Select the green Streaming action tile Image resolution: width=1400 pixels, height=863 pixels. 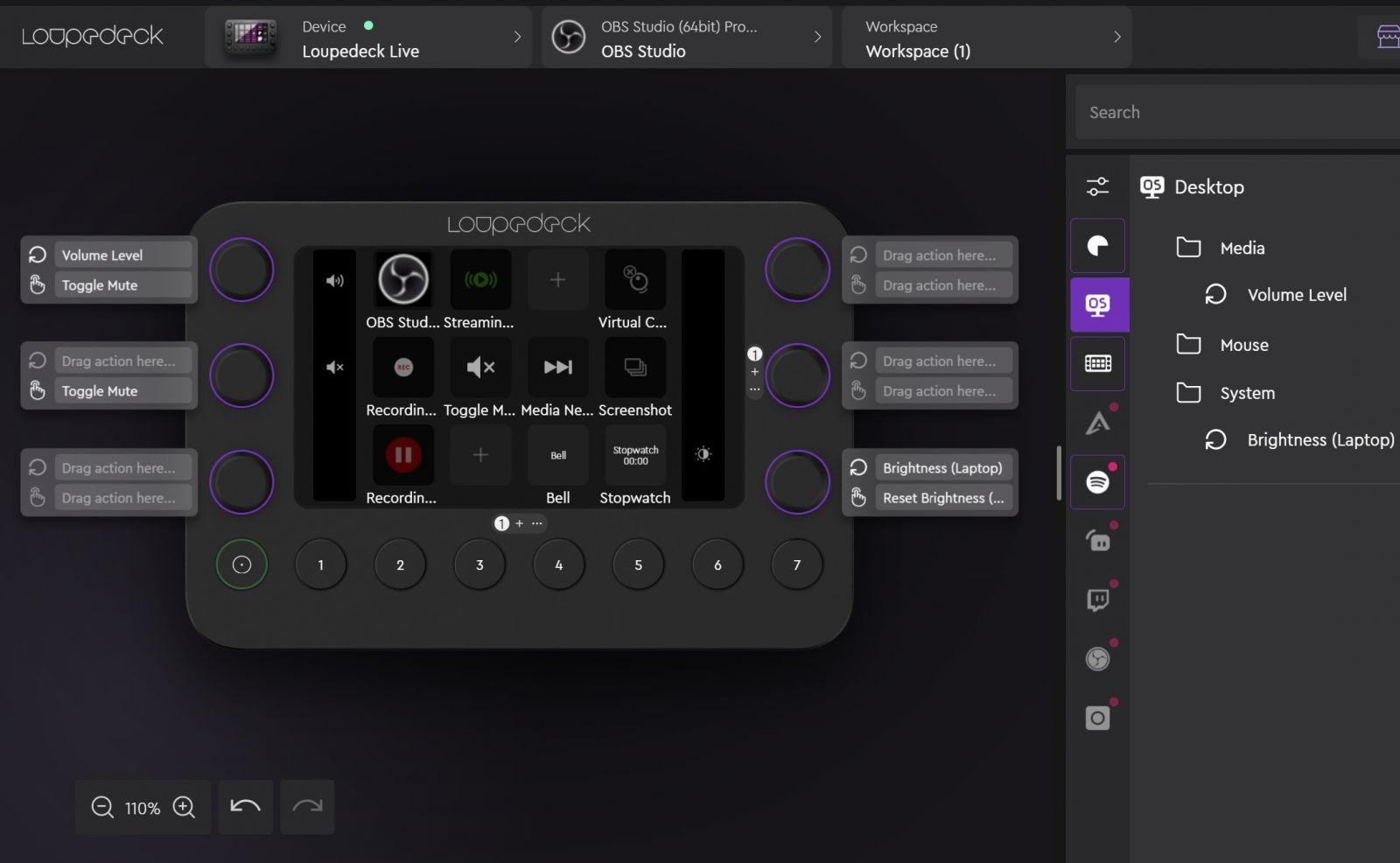479,279
